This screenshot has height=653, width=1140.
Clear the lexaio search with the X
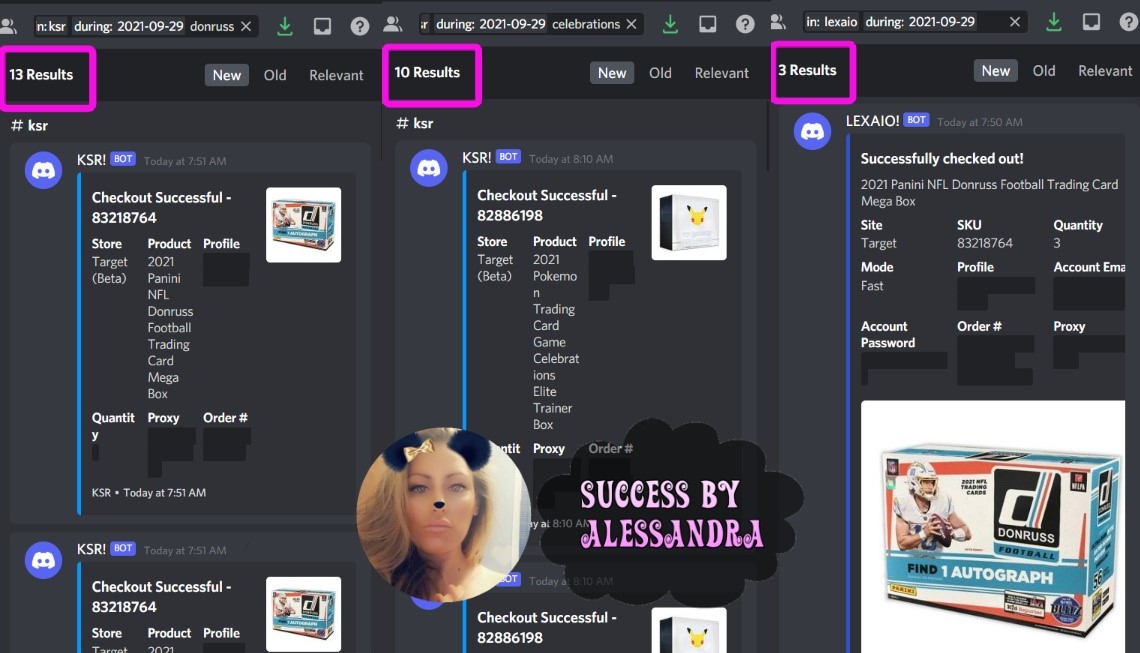pyautogui.click(x=1015, y=22)
